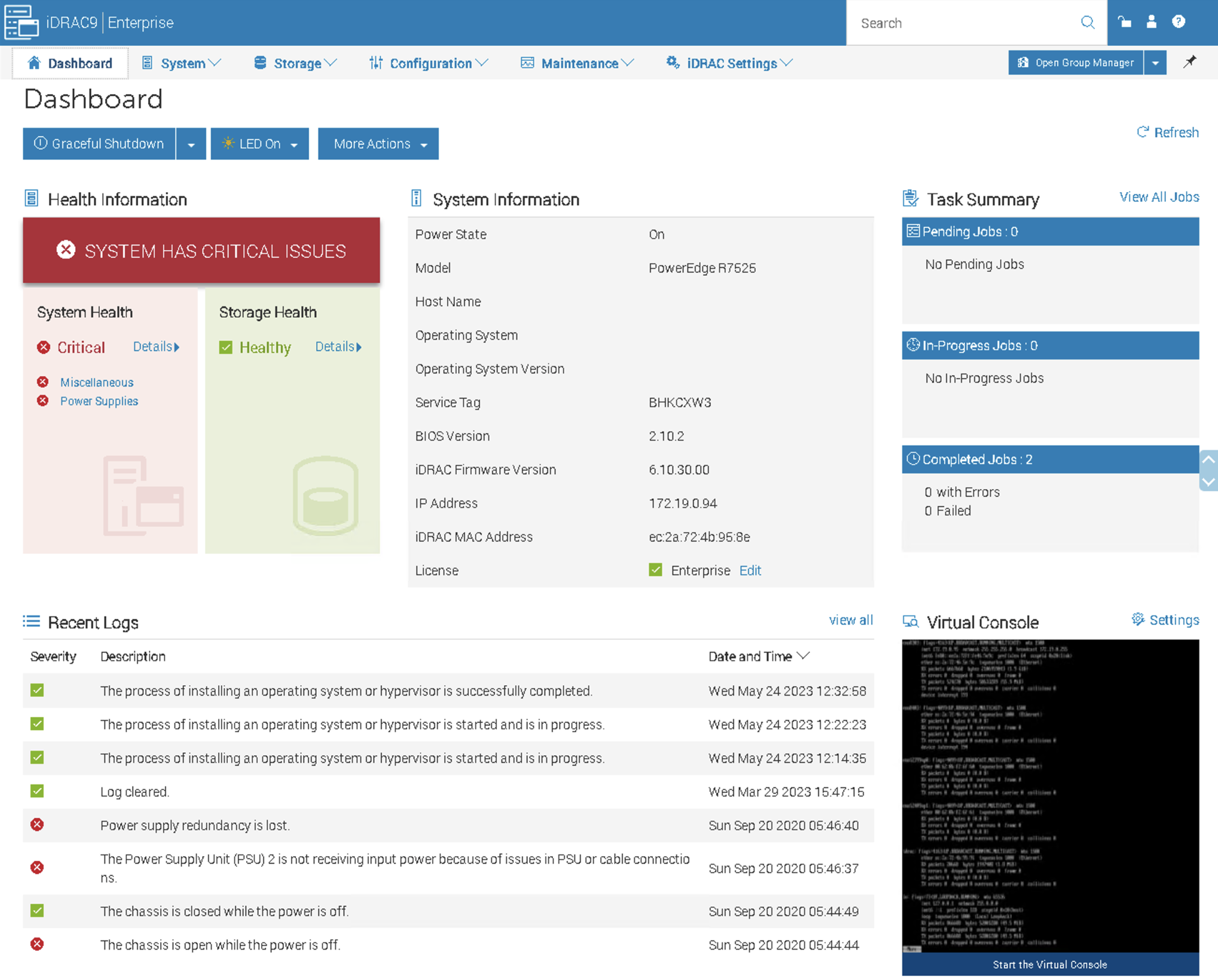Click the Recent Logs list icon

(32, 621)
